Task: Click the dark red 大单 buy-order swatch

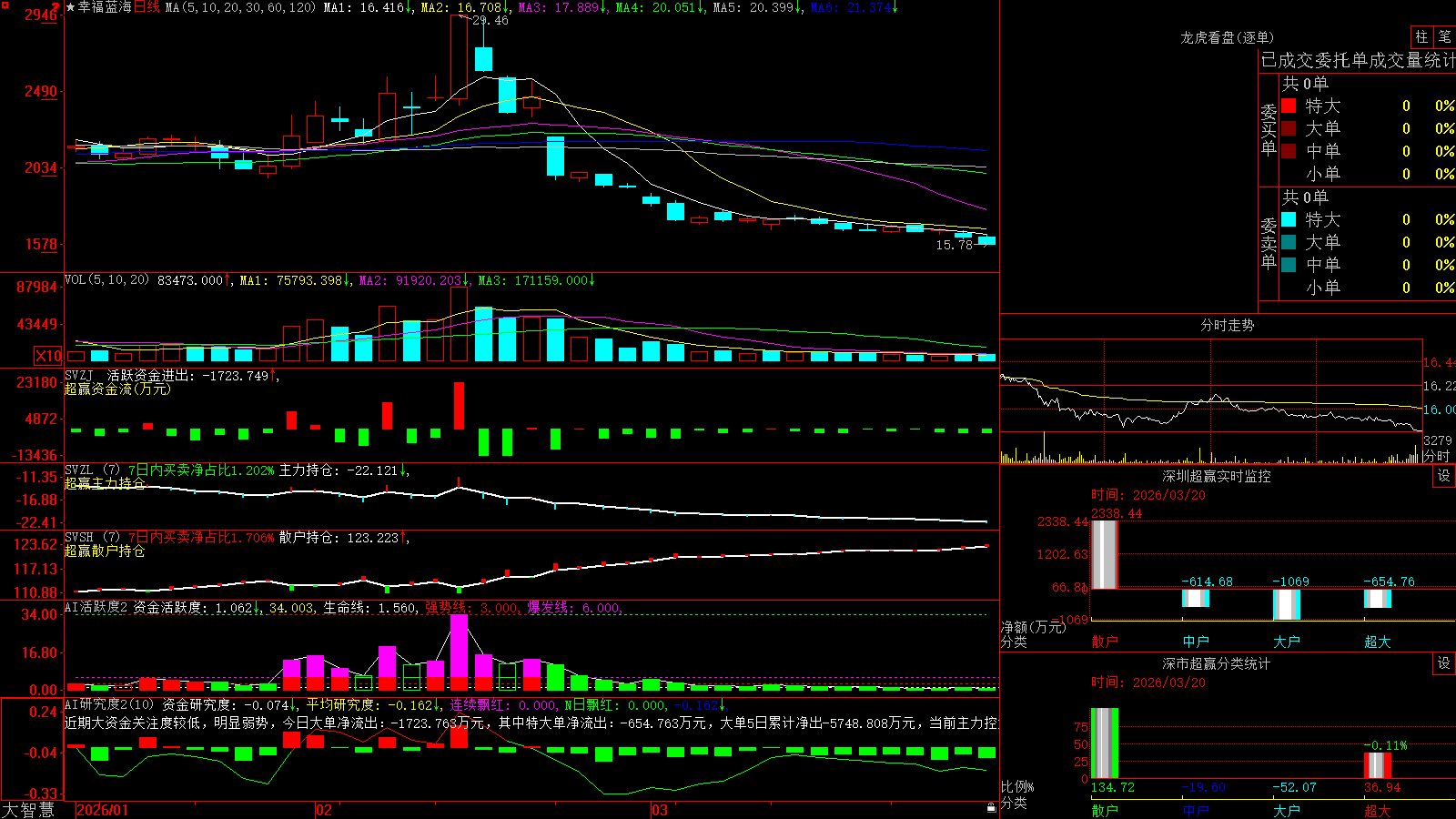Action: click(x=1289, y=128)
